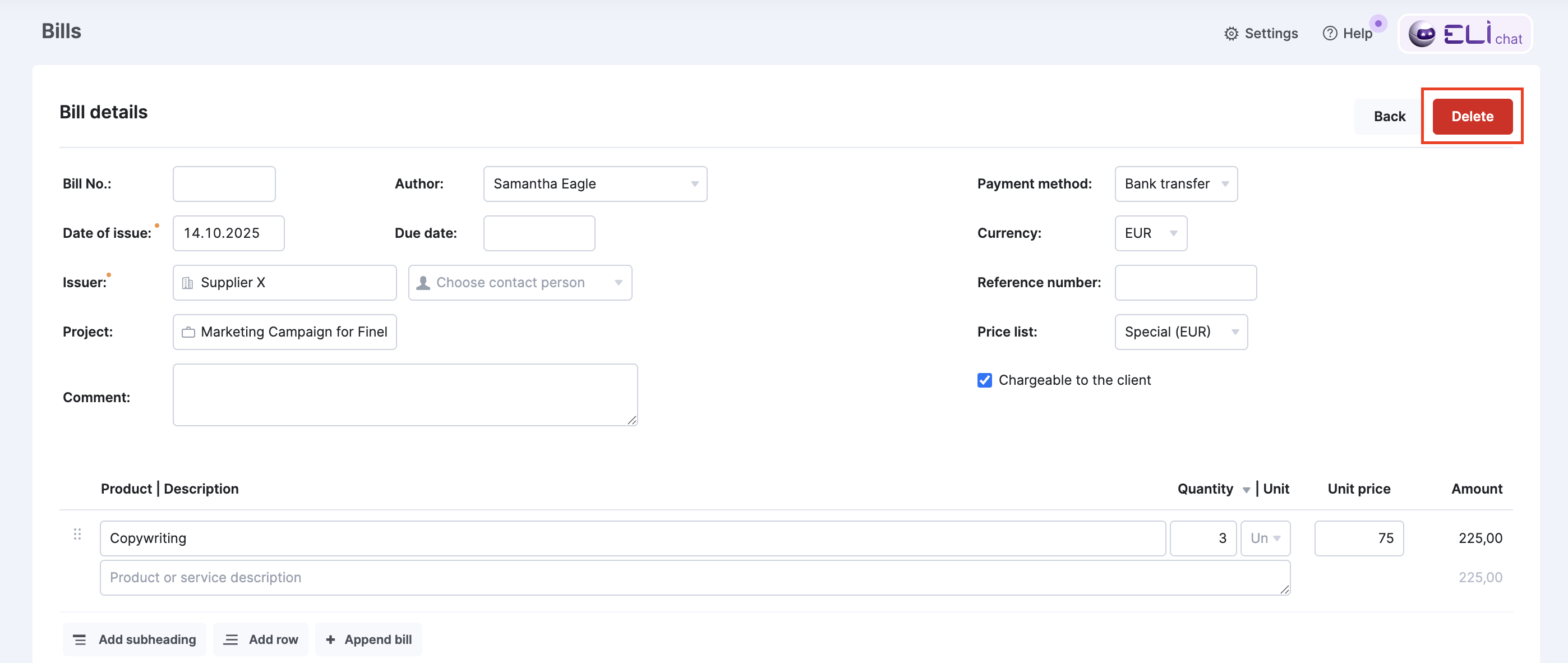Click the Copywriting product name field
The height and width of the screenshot is (663, 1568).
(x=633, y=538)
